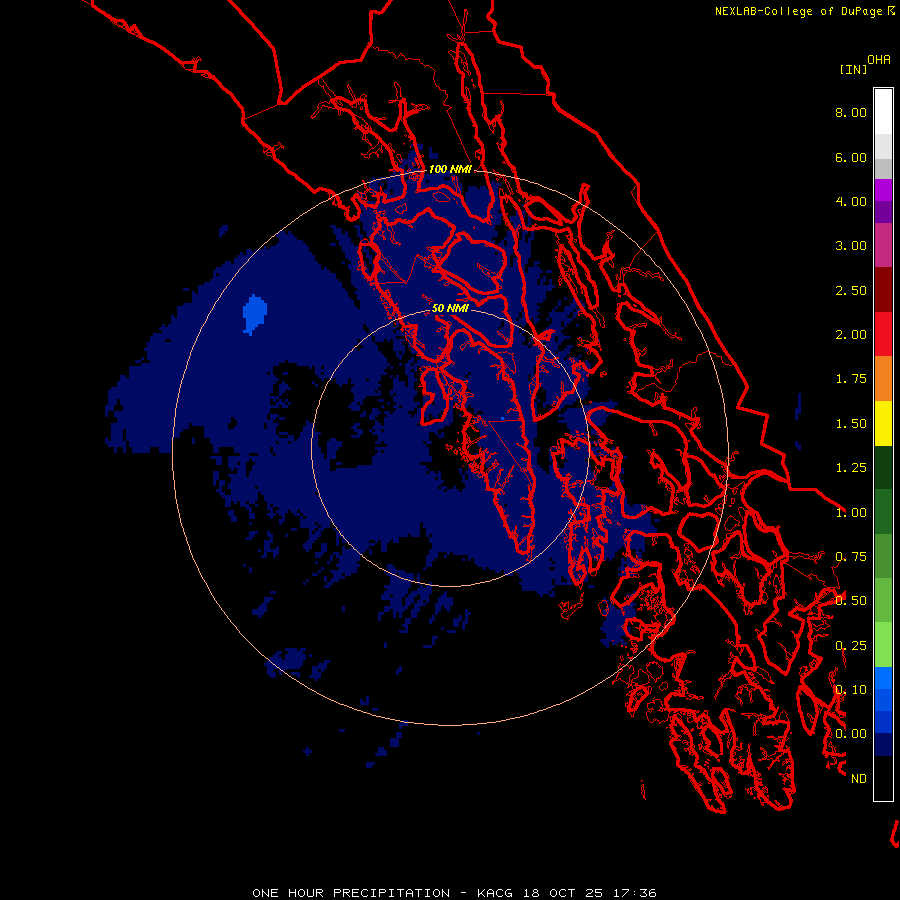
Task: Click the light blue heavier precipitation patch
Action: [x=254, y=313]
